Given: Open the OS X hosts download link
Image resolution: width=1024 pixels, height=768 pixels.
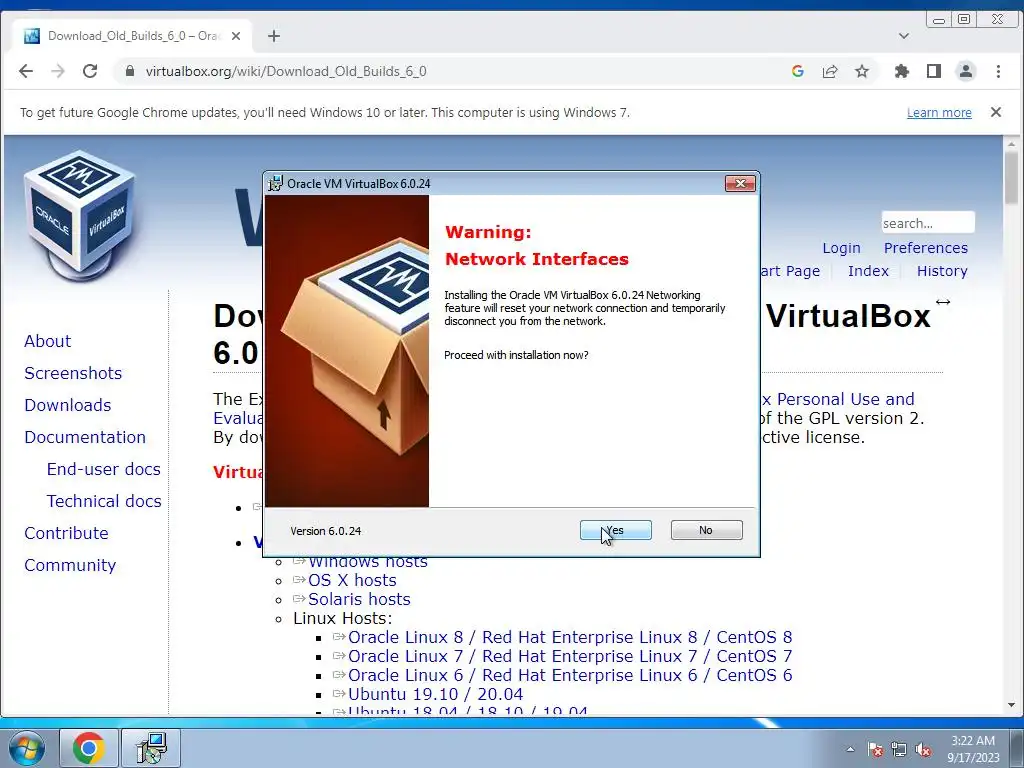Looking at the screenshot, I should point(352,580).
